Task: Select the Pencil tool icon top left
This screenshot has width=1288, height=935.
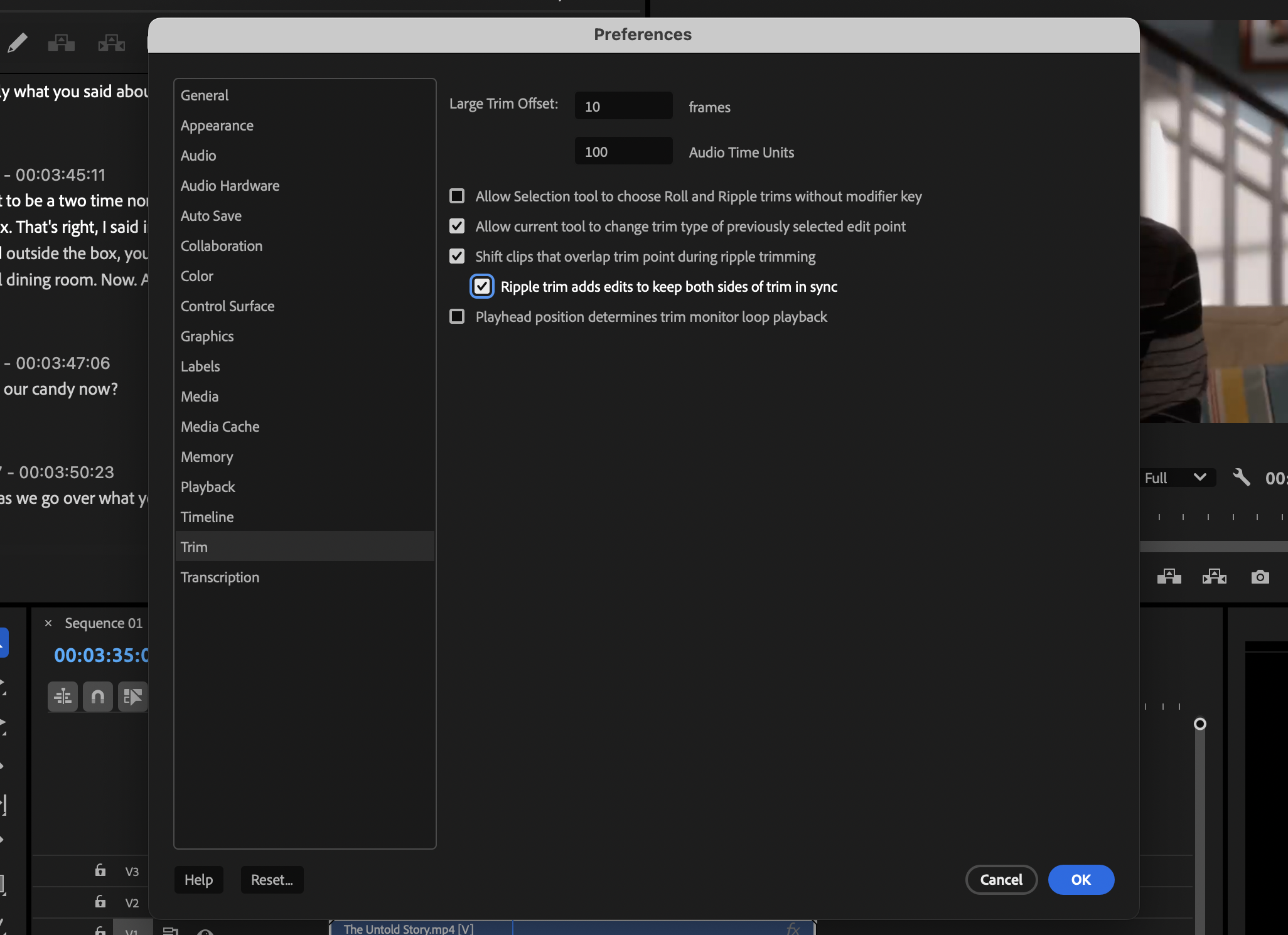Action: pyautogui.click(x=18, y=43)
